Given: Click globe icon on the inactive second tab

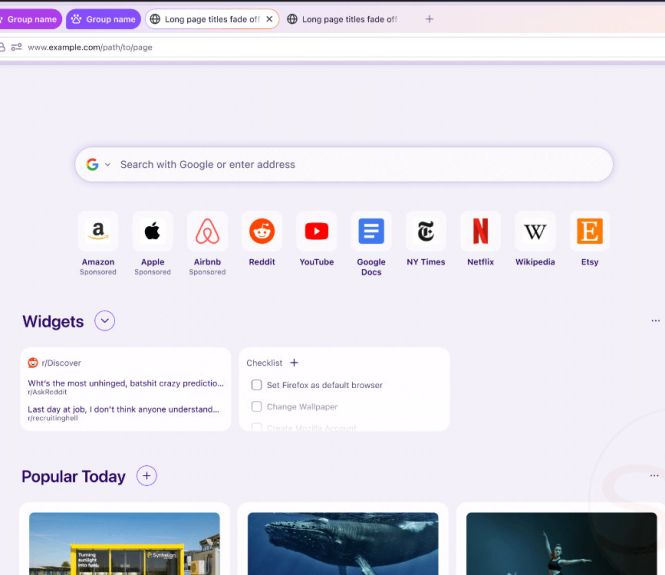Looking at the screenshot, I should click(292, 19).
